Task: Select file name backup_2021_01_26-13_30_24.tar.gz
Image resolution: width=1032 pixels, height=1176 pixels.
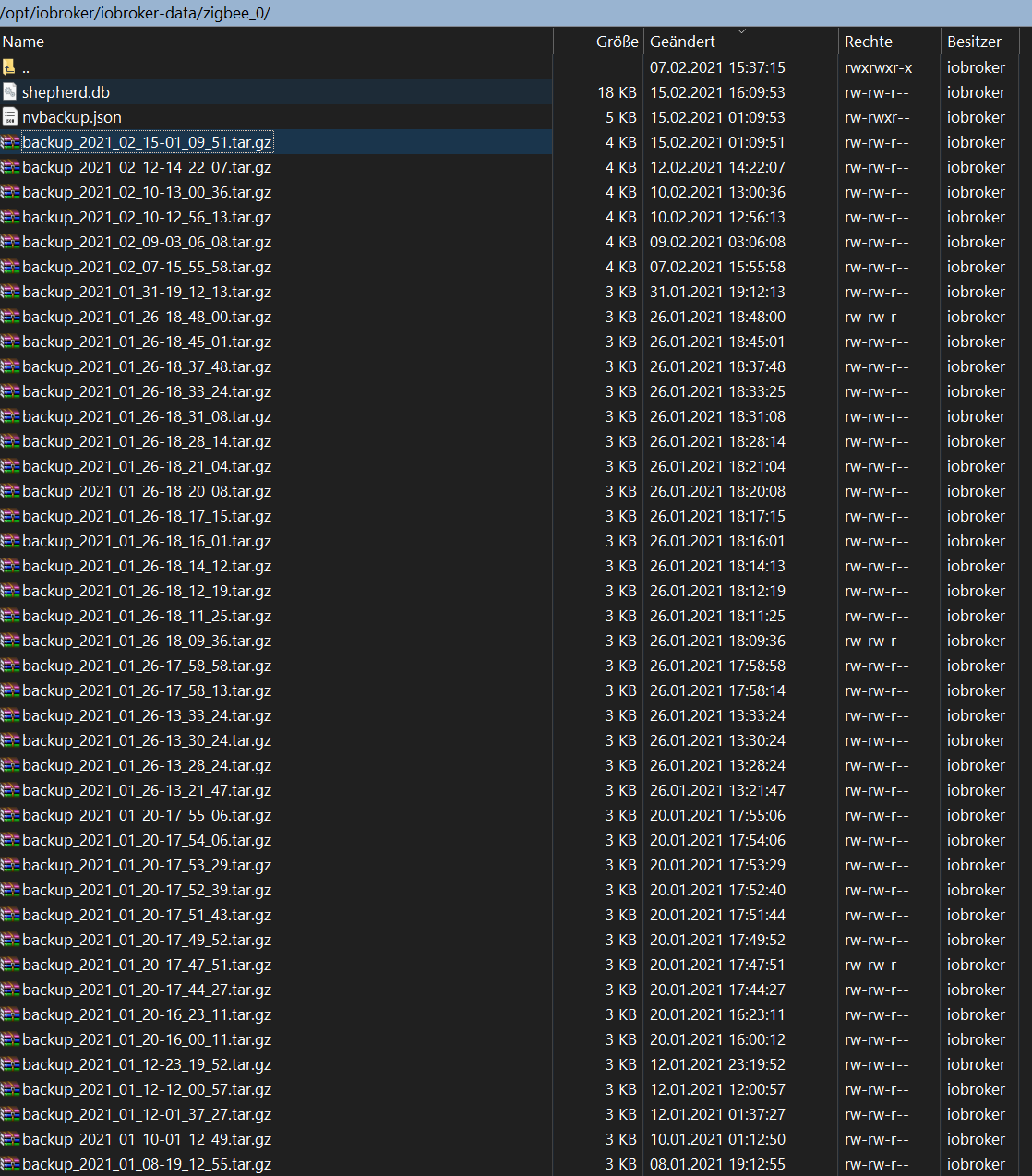Action: (x=147, y=740)
